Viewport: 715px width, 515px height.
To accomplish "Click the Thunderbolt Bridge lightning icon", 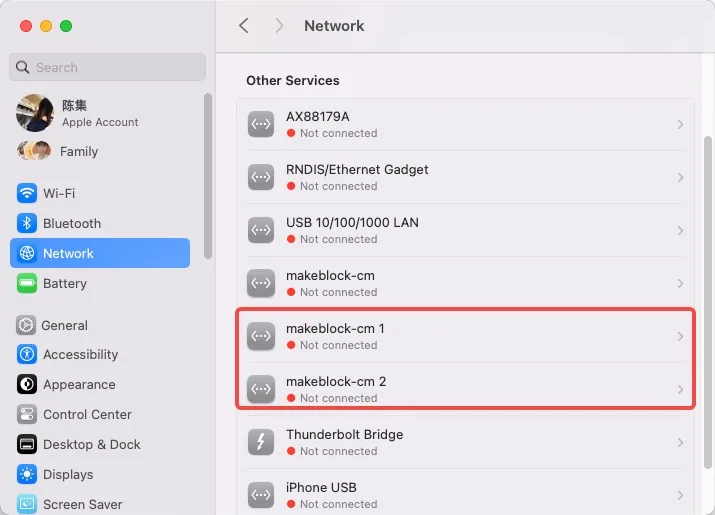I will point(261,442).
